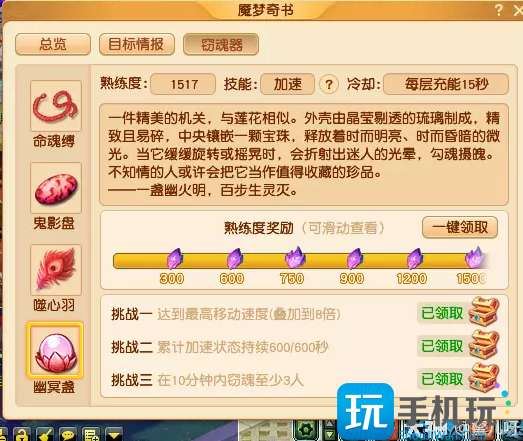Open the 窃魂器 tab
Viewport: 523px width, 441px height.
[221, 44]
